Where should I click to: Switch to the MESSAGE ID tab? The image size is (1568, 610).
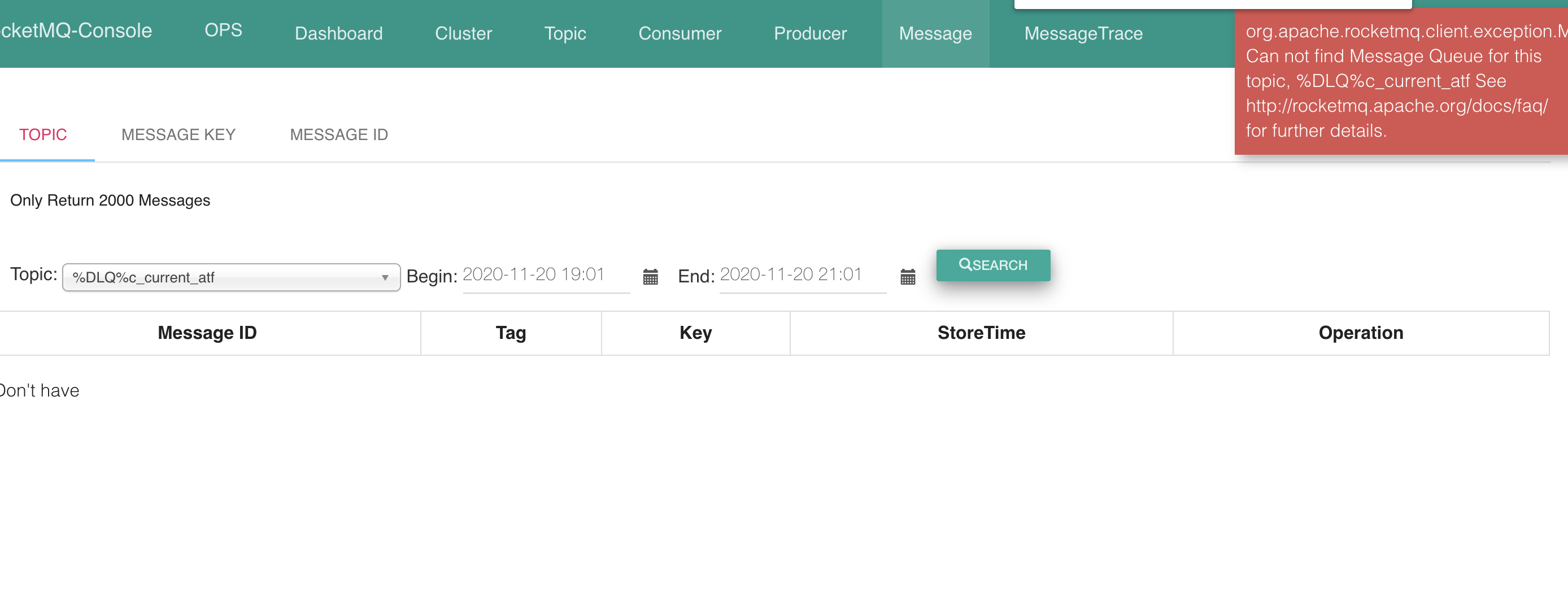click(x=338, y=134)
